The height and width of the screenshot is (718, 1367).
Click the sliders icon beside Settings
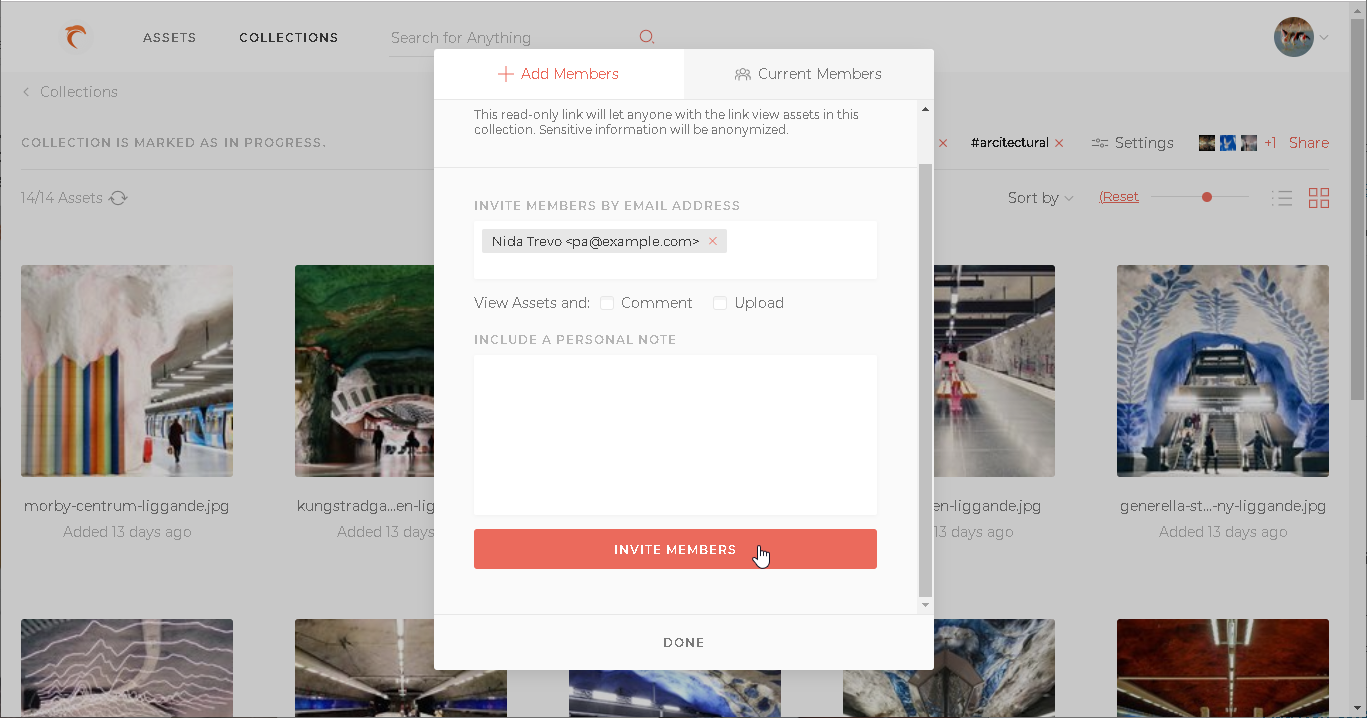[1100, 143]
